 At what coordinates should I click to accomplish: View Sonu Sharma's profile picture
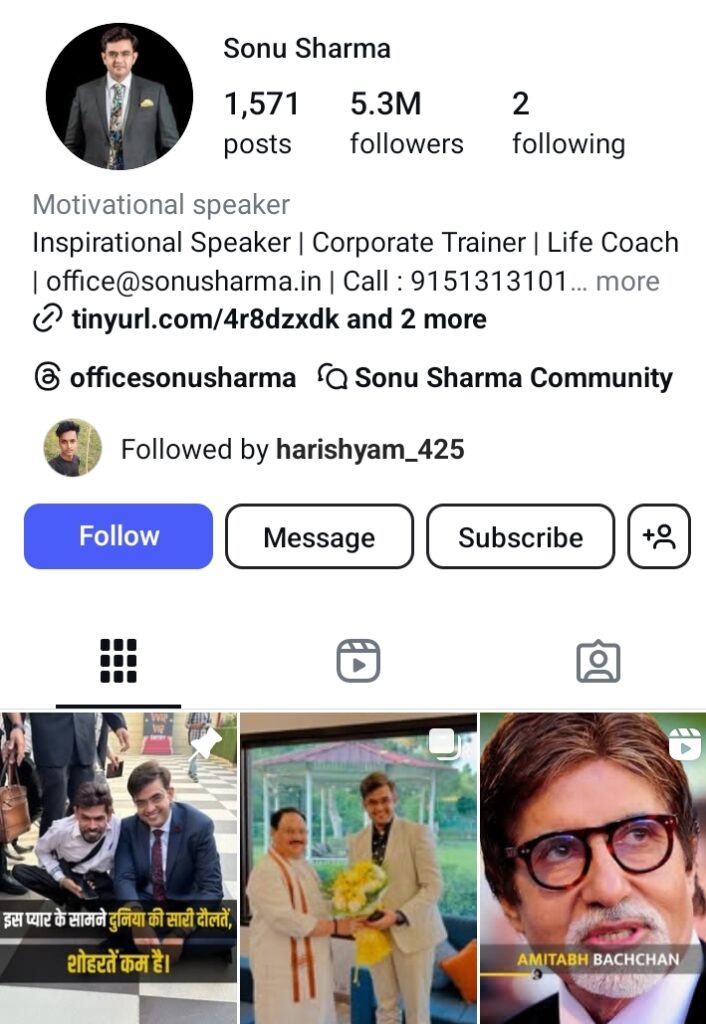click(120, 96)
